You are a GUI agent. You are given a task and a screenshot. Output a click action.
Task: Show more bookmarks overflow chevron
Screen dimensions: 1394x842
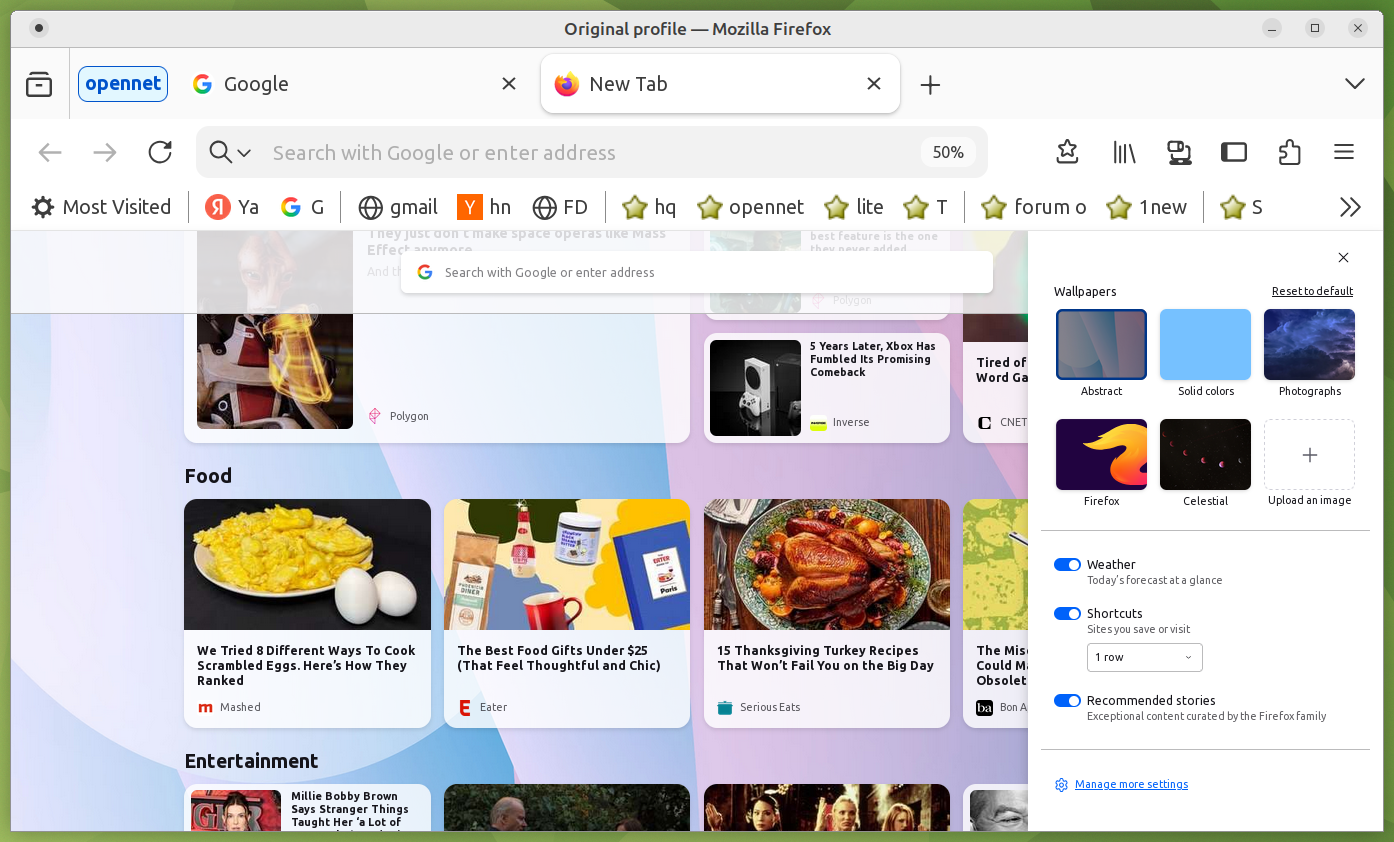click(x=1350, y=207)
